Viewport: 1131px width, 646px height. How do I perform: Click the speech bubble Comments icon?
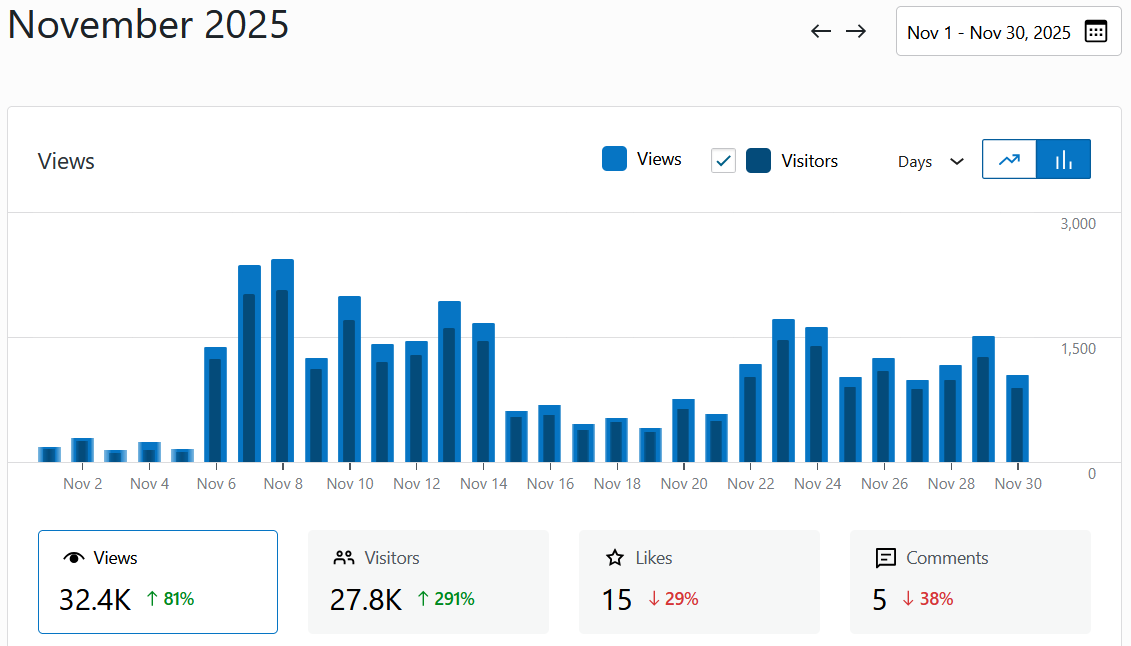[885, 558]
